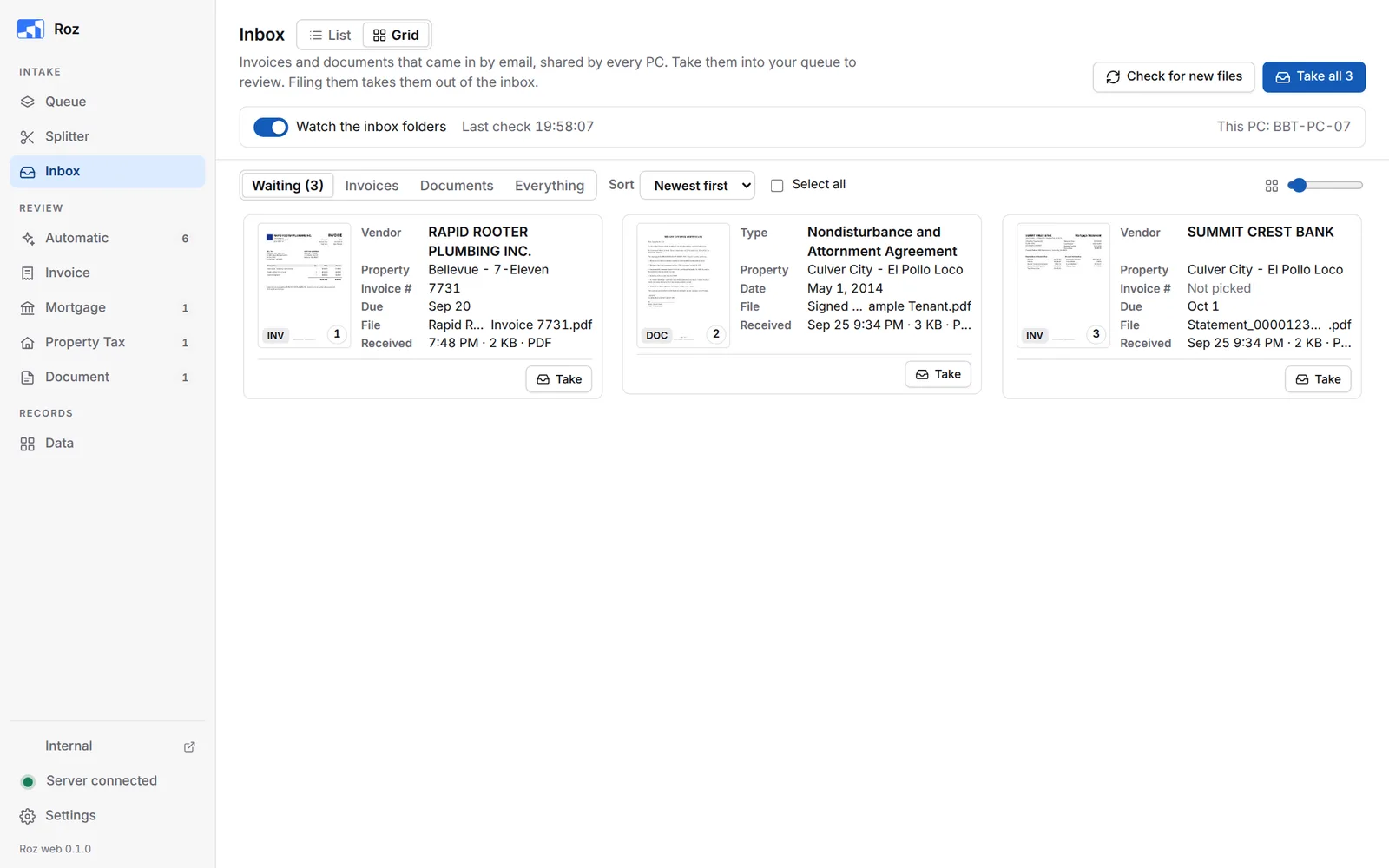Open the Nondisturbance Agreement document thumbnail

coord(683,286)
